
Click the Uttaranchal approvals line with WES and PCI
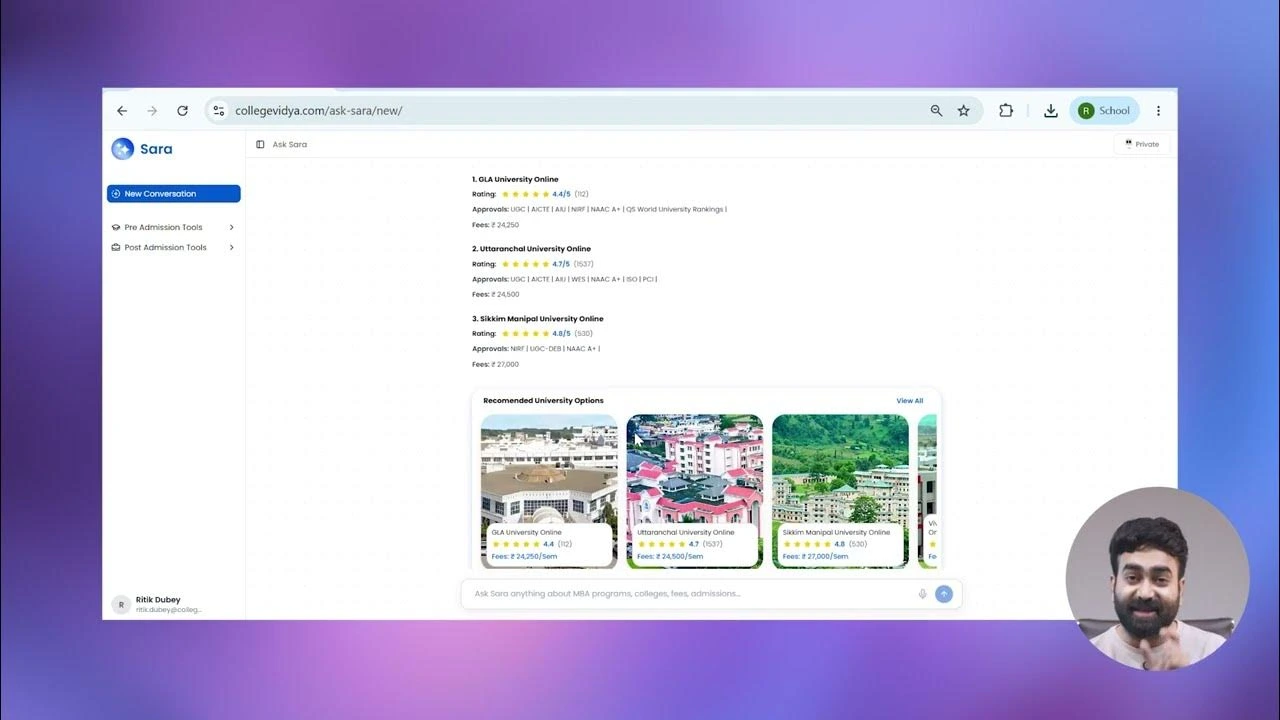tap(564, 279)
